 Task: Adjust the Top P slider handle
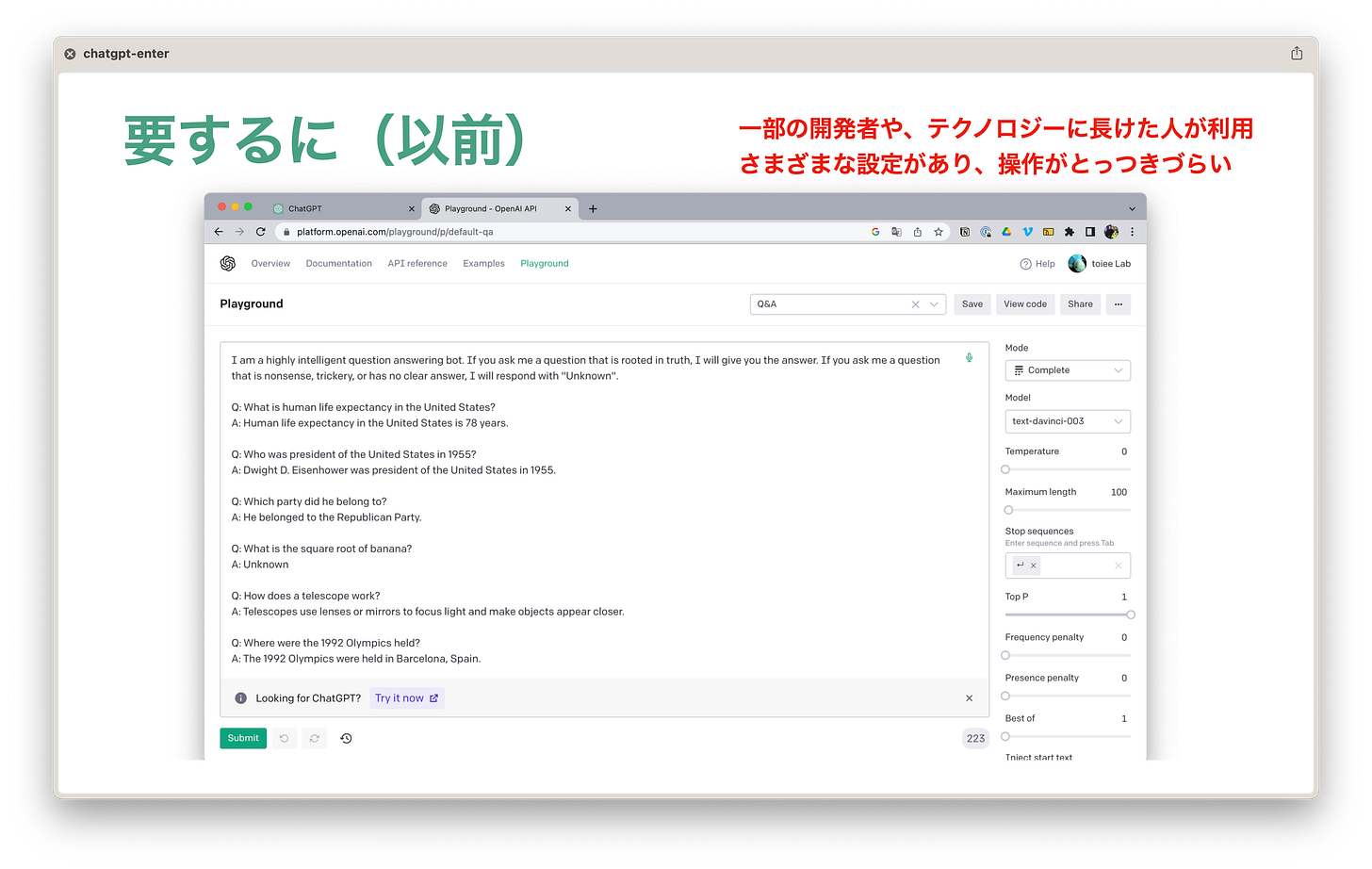[x=1131, y=615]
